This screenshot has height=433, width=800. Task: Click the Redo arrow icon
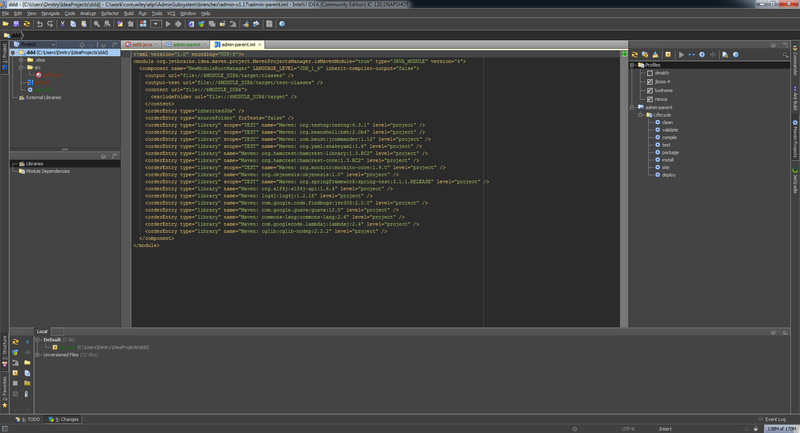coord(50,24)
